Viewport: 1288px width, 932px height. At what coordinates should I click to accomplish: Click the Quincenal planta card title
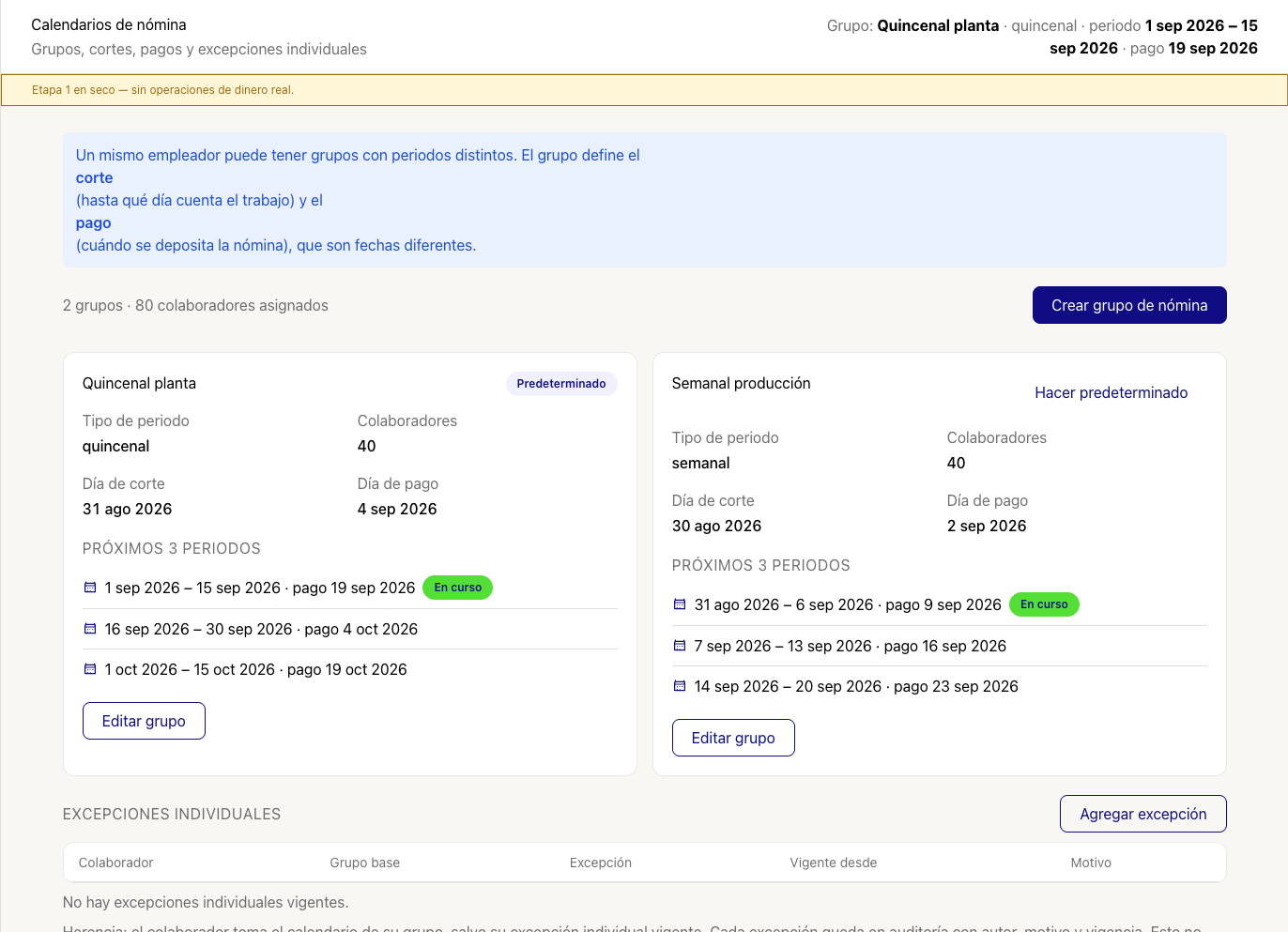pyautogui.click(x=139, y=383)
